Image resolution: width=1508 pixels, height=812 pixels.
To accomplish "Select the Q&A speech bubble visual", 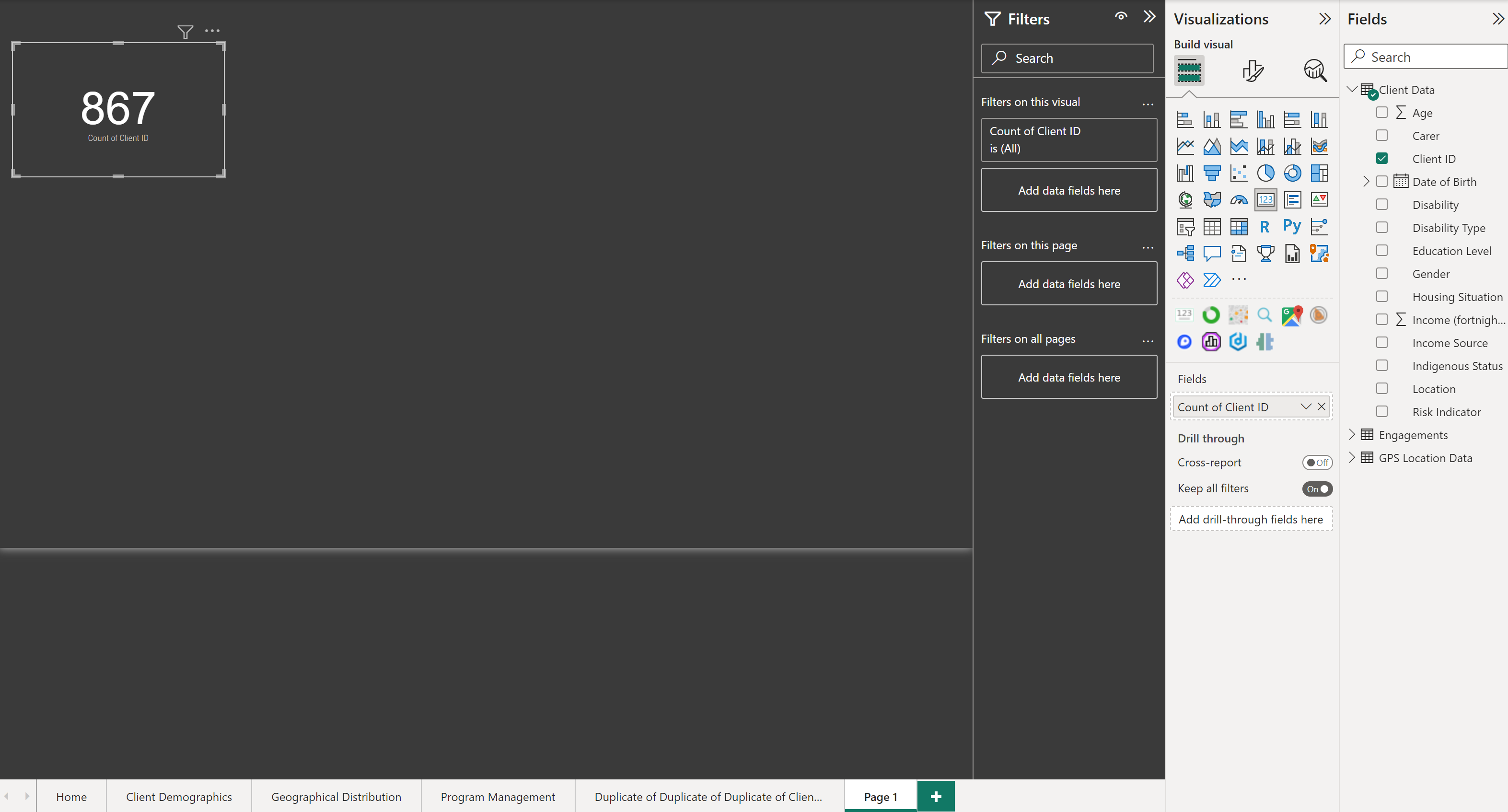I will [x=1212, y=254].
